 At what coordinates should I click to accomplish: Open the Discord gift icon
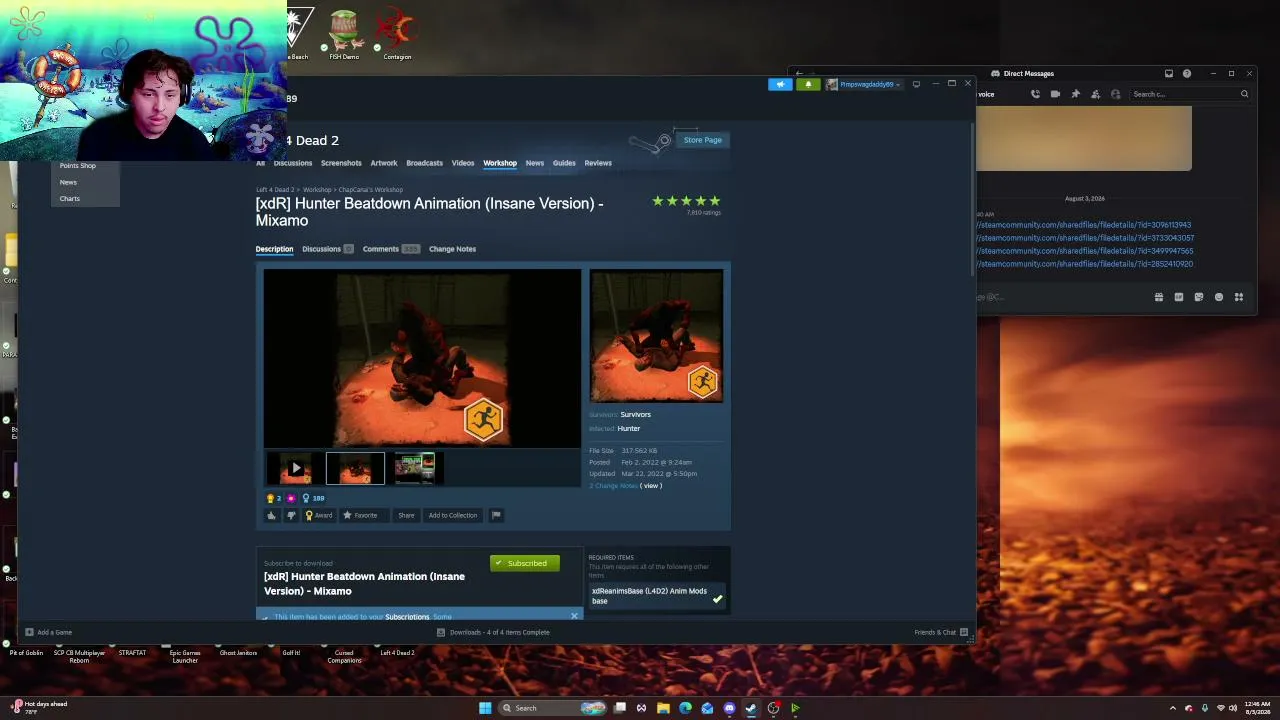[x=1159, y=297]
